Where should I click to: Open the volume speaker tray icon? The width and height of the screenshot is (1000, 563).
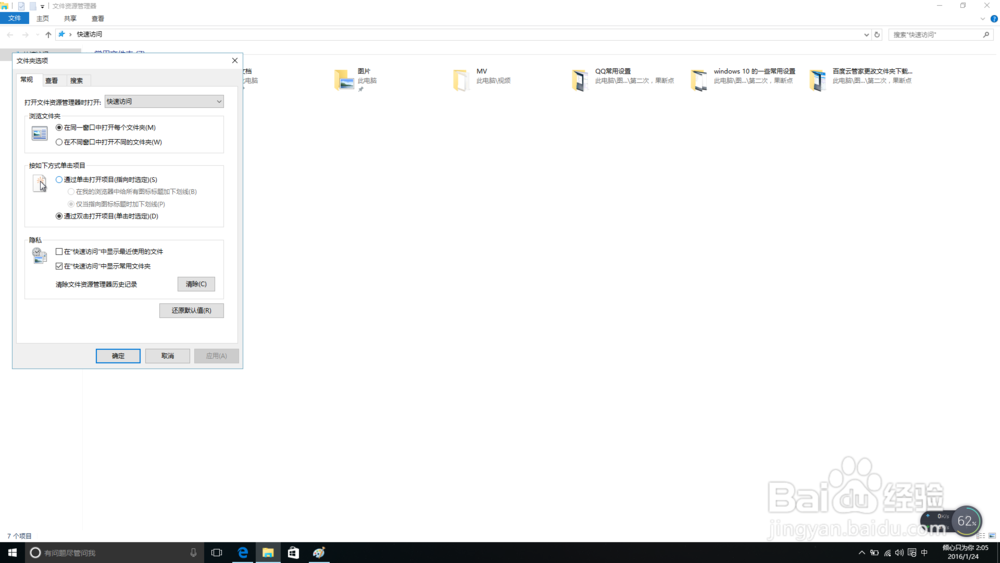click(x=899, y=553)
